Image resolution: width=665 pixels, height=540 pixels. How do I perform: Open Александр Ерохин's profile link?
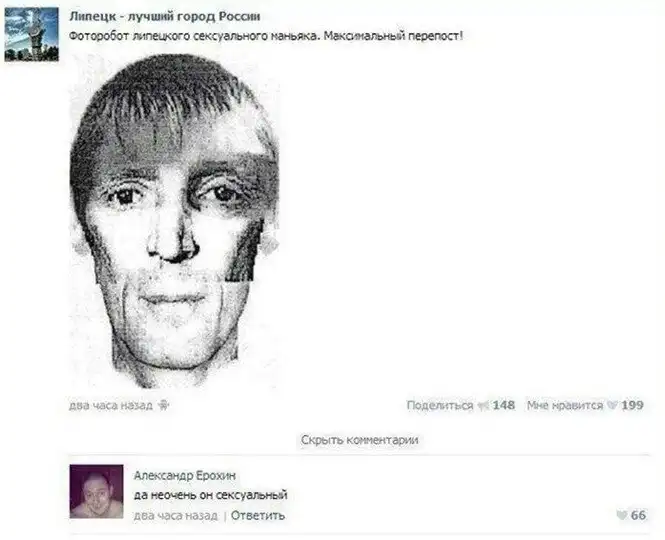pyautogui.click(x=184, y=476)
